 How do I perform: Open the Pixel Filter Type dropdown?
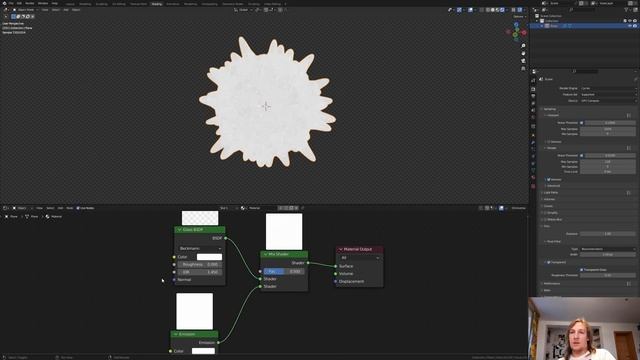click(x=608, y=249)
